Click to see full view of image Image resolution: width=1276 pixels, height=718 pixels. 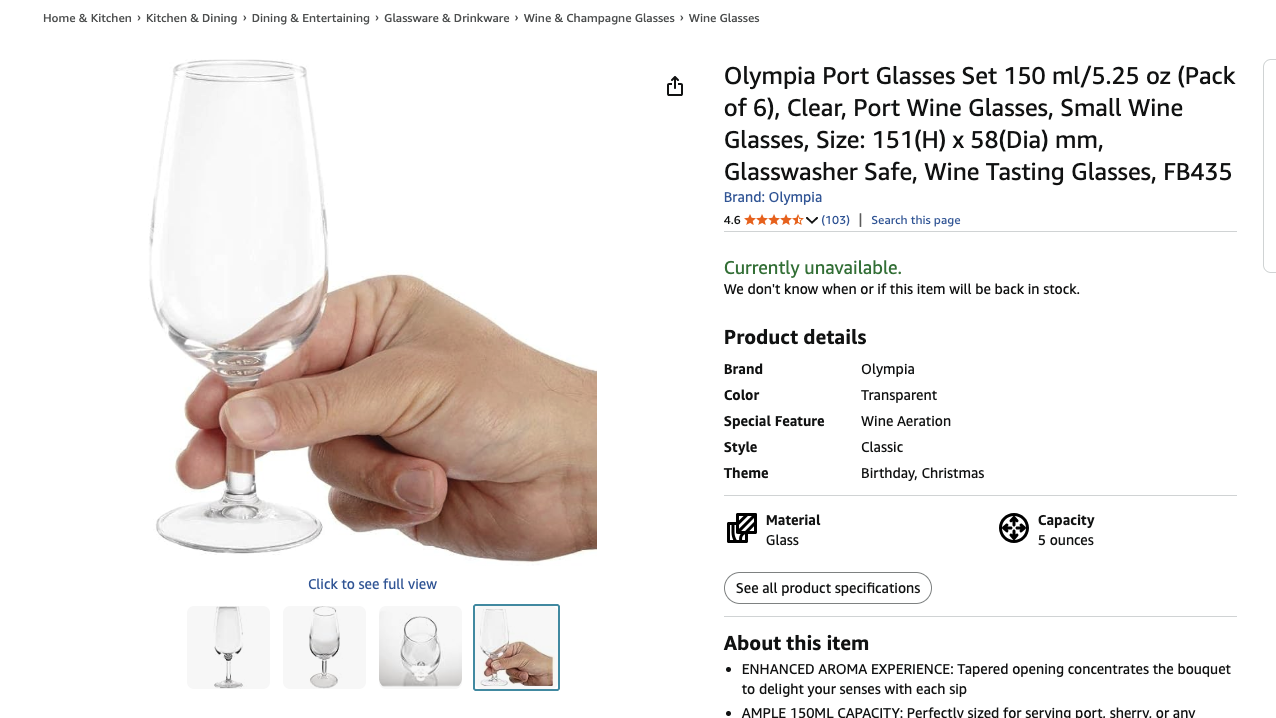(x=372, y=584)
